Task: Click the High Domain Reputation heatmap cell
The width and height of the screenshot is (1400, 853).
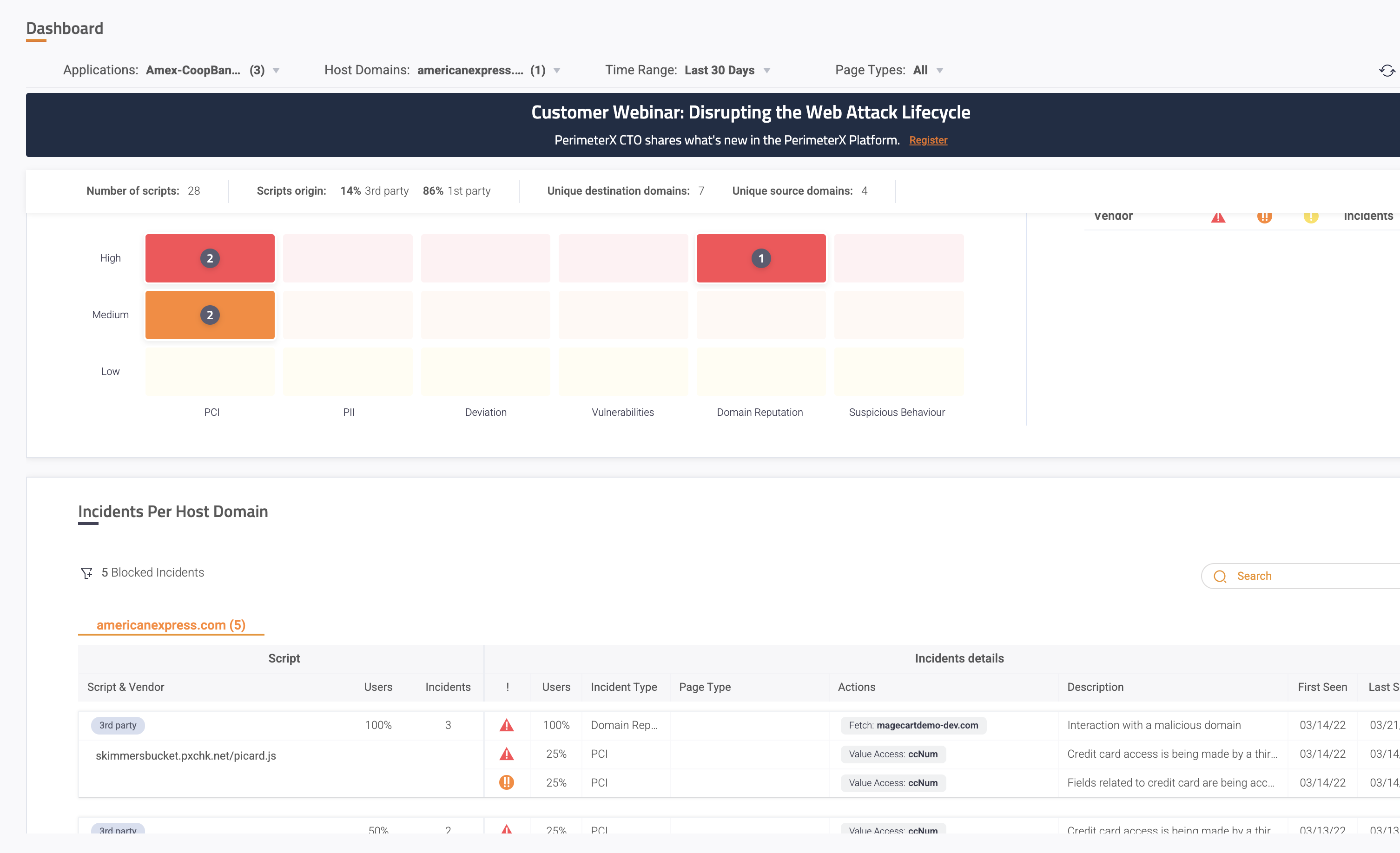Action: (x=761, y=258)
